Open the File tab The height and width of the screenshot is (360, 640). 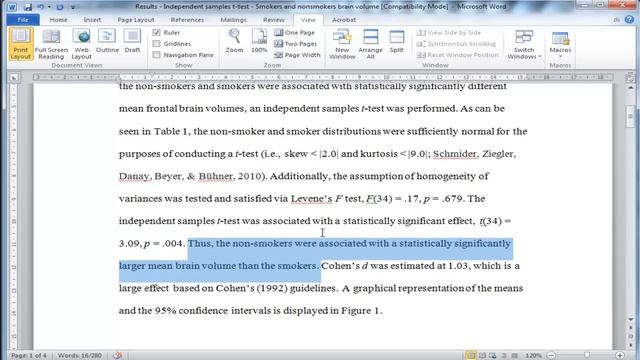23,20
